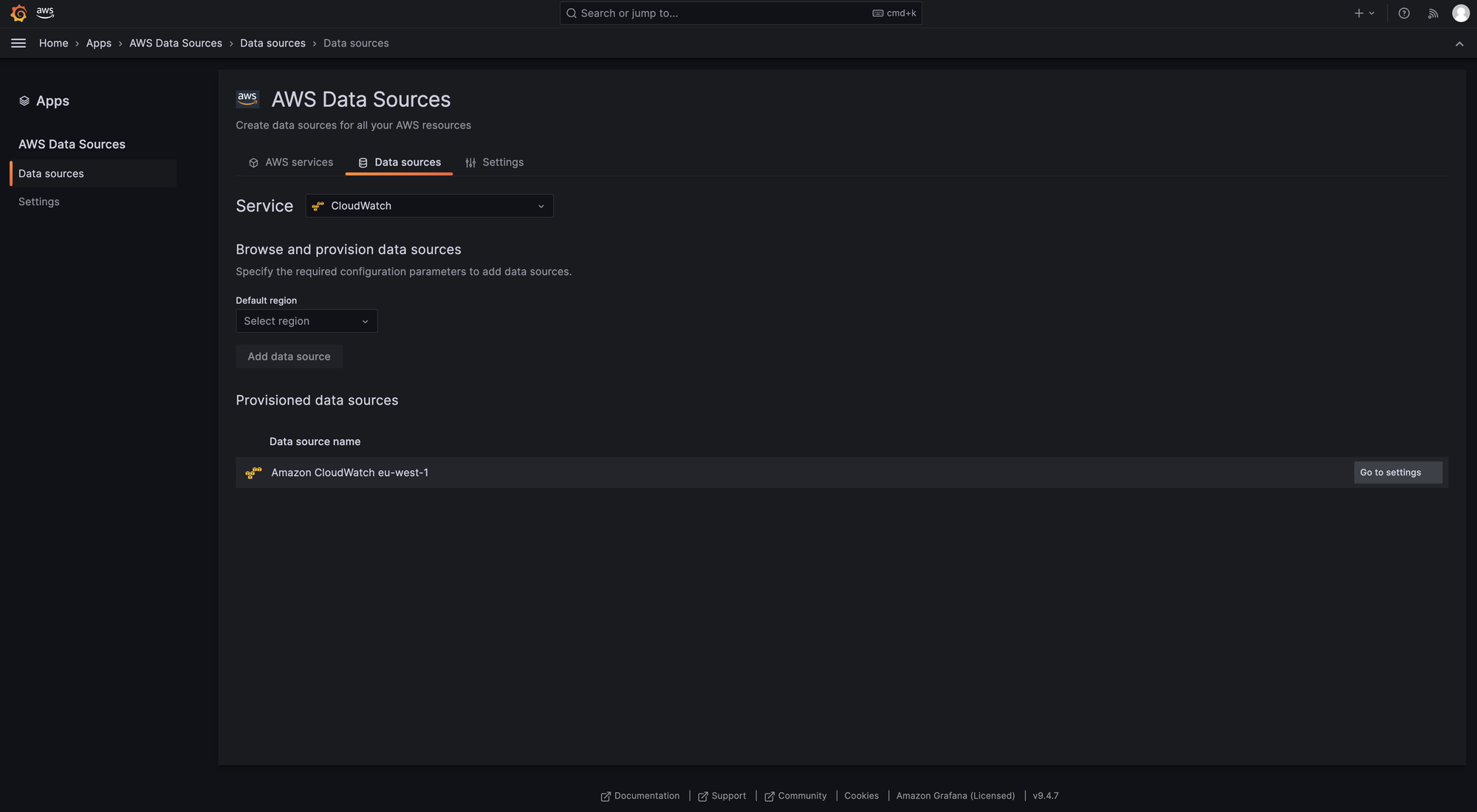Select Settings in the left sidebar
The height and width of the screenshot is (812, 1477).
(x=39, y=202)
